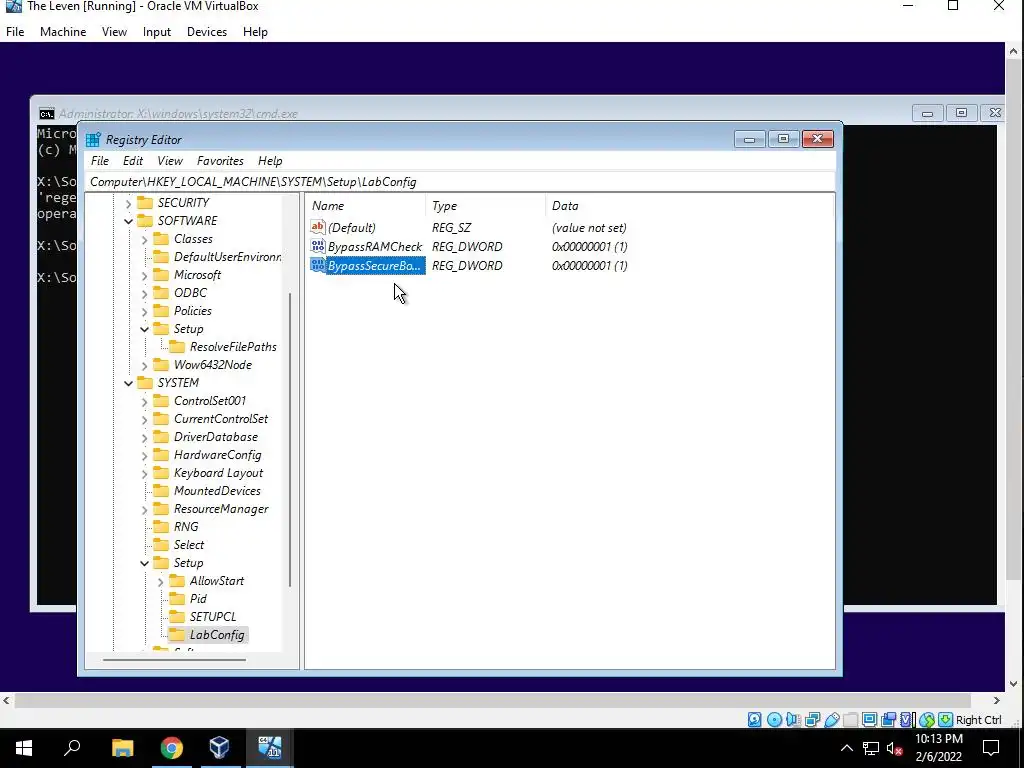
Task: Open VirtualBox Devices menu
Action: [x=206, y=31]
